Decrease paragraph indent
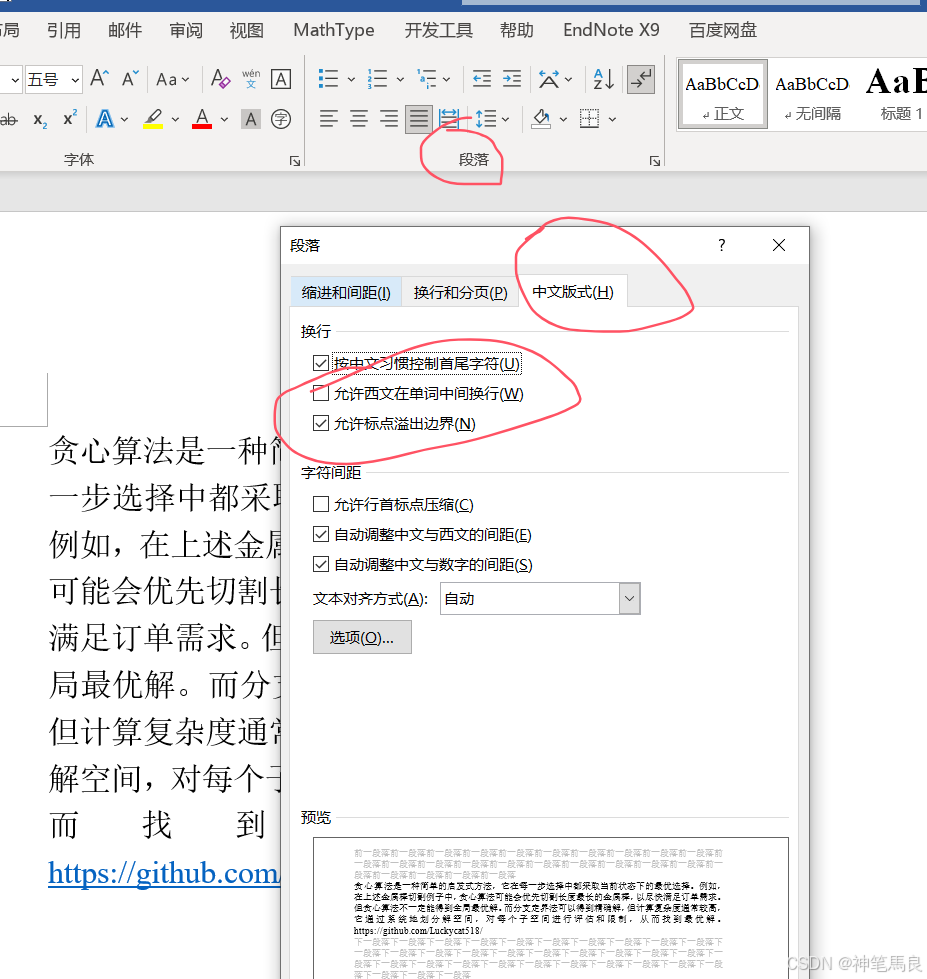Screen dimensions: 927x979 (481, 79)
